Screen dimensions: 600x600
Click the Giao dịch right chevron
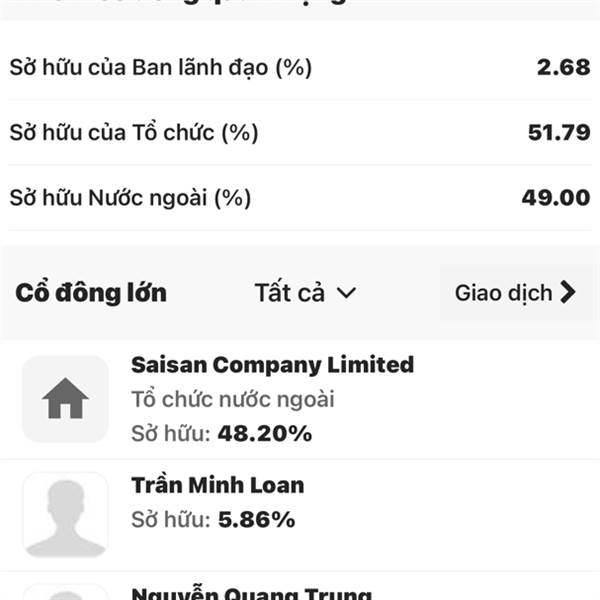568,292
